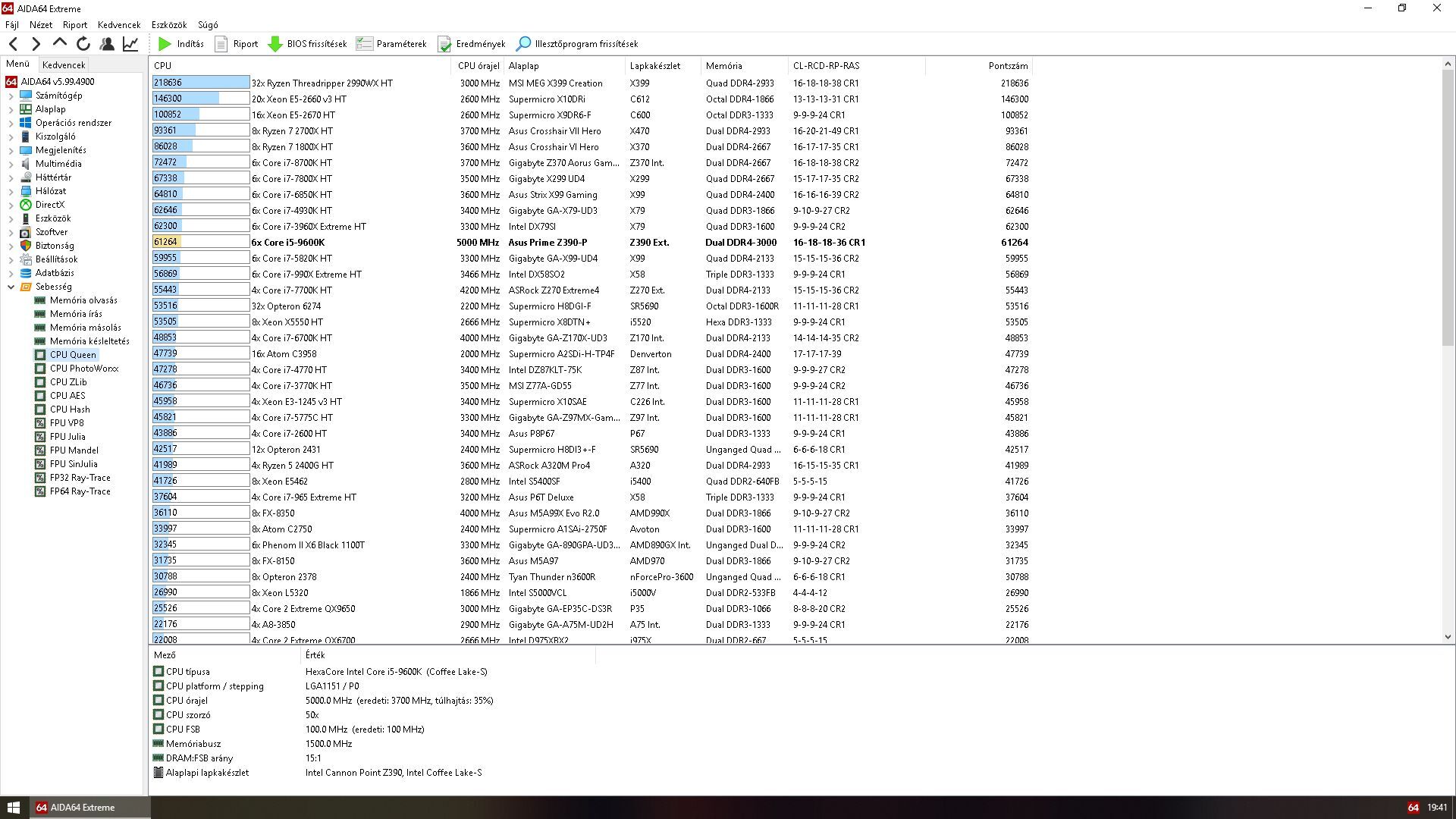The height and width of the screenshot is (819, 1456).
Task: Go back with the left arrow
Action: tap(13, 44)
